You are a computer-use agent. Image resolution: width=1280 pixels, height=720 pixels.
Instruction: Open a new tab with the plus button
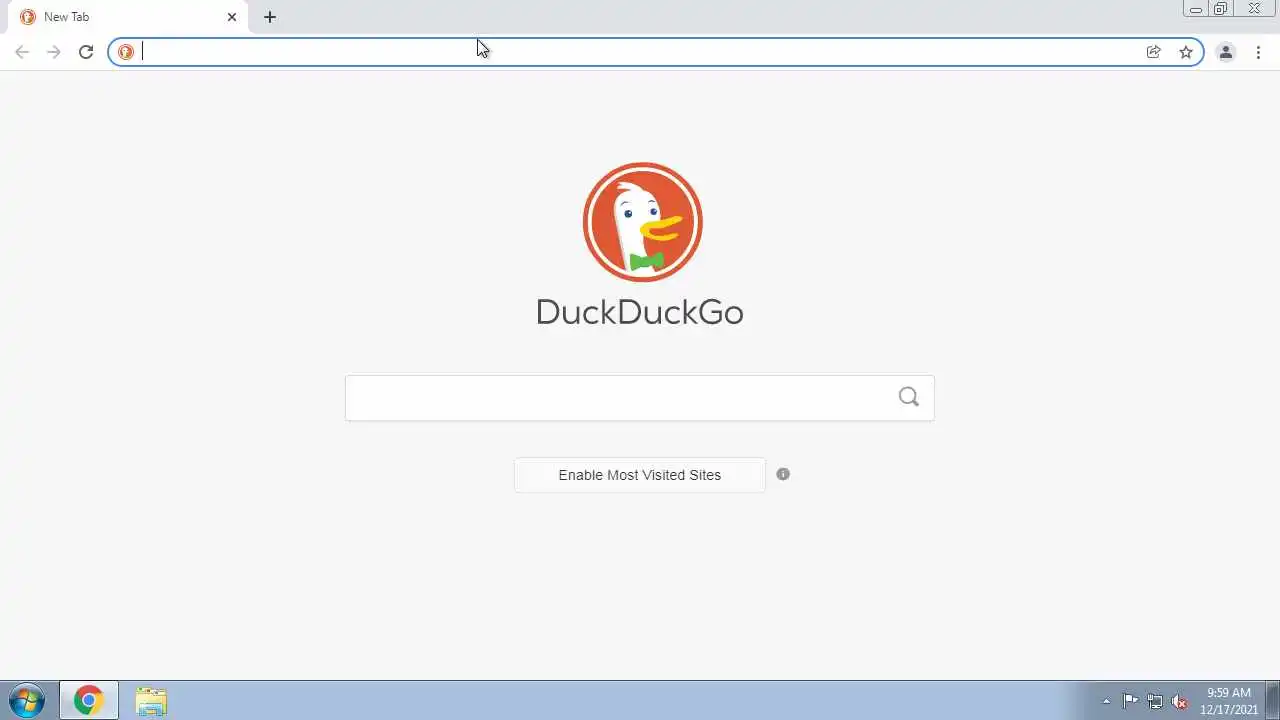click(270, 17)
